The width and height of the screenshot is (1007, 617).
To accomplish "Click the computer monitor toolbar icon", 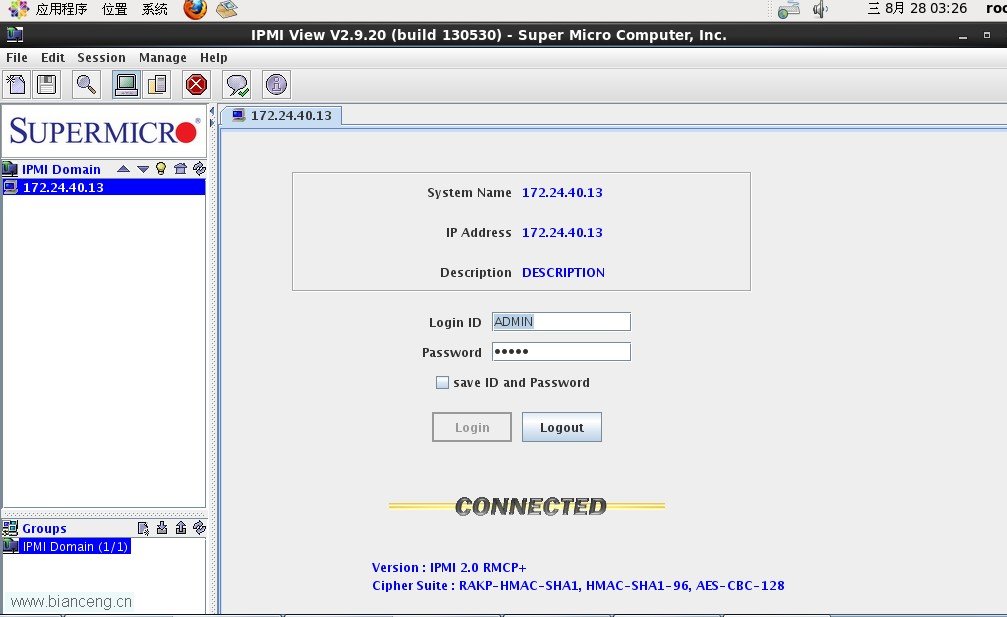I will [x=126, y=85].
